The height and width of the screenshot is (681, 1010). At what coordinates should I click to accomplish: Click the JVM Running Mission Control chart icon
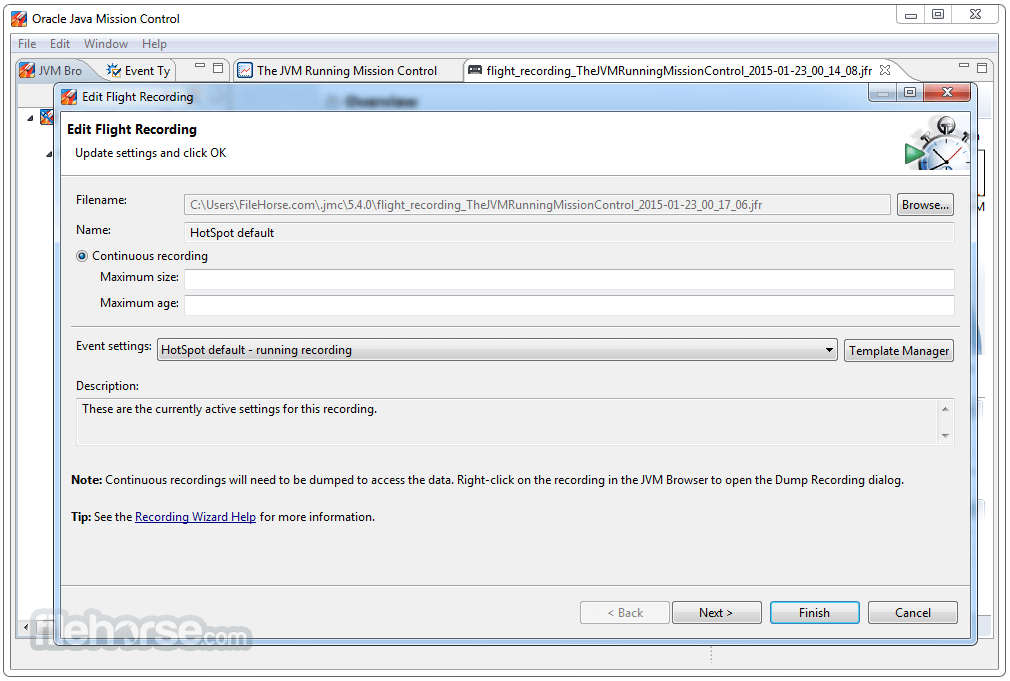245,71
